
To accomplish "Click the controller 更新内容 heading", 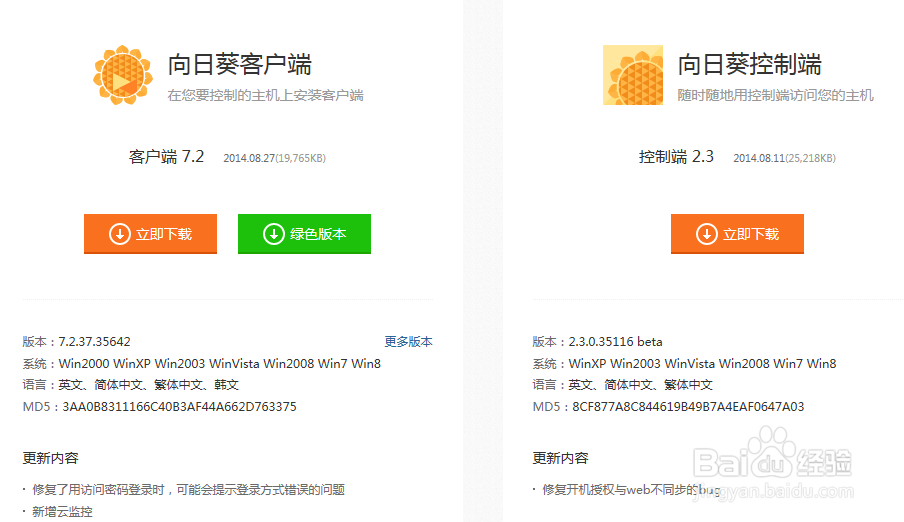I will [560, 458].
